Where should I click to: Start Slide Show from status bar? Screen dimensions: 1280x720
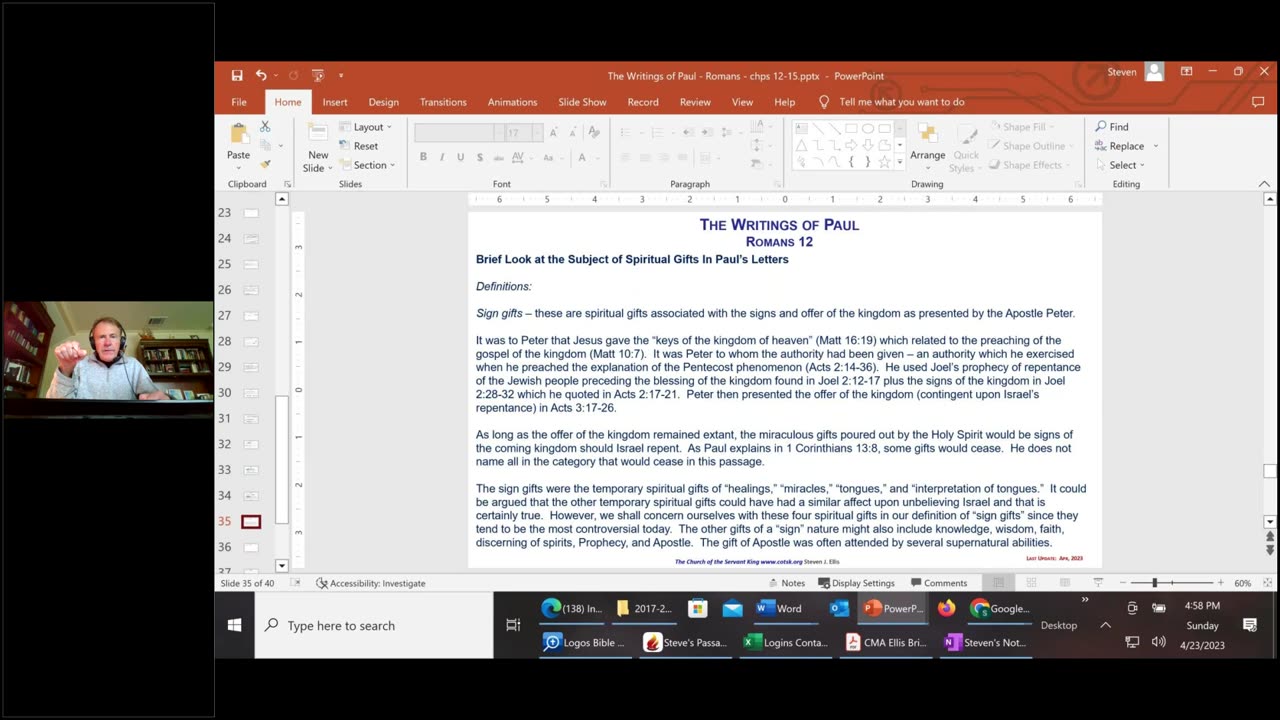pos(1097,583)
